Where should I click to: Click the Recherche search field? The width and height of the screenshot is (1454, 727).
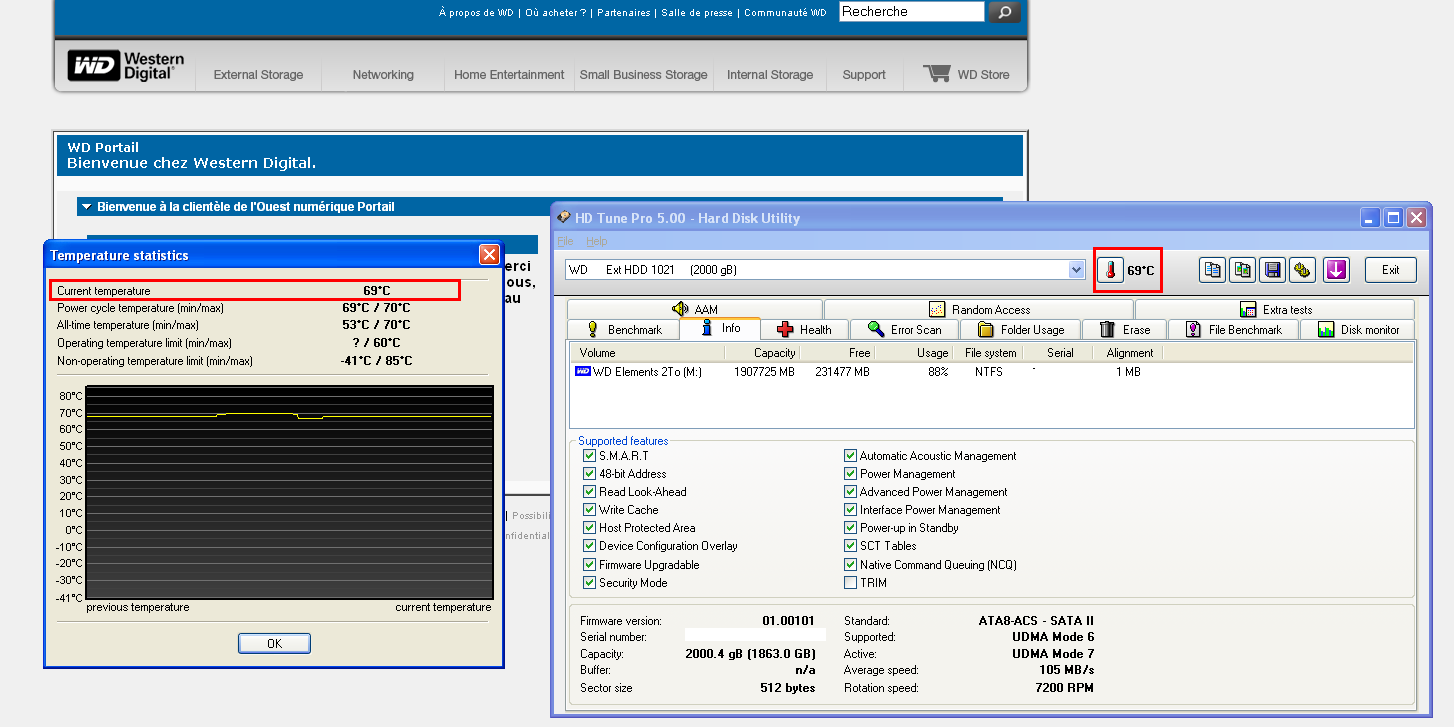click(911, 12)
